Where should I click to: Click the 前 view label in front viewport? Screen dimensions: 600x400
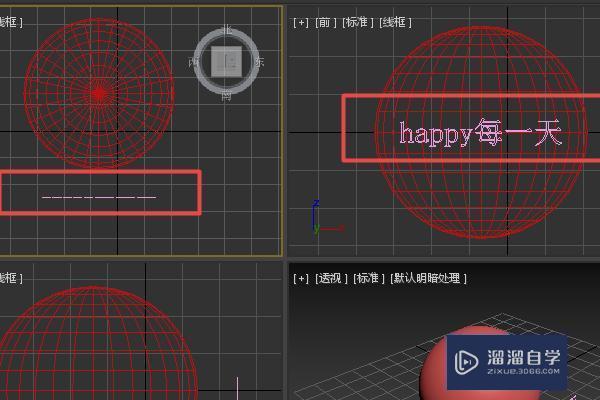pos(326,23)
